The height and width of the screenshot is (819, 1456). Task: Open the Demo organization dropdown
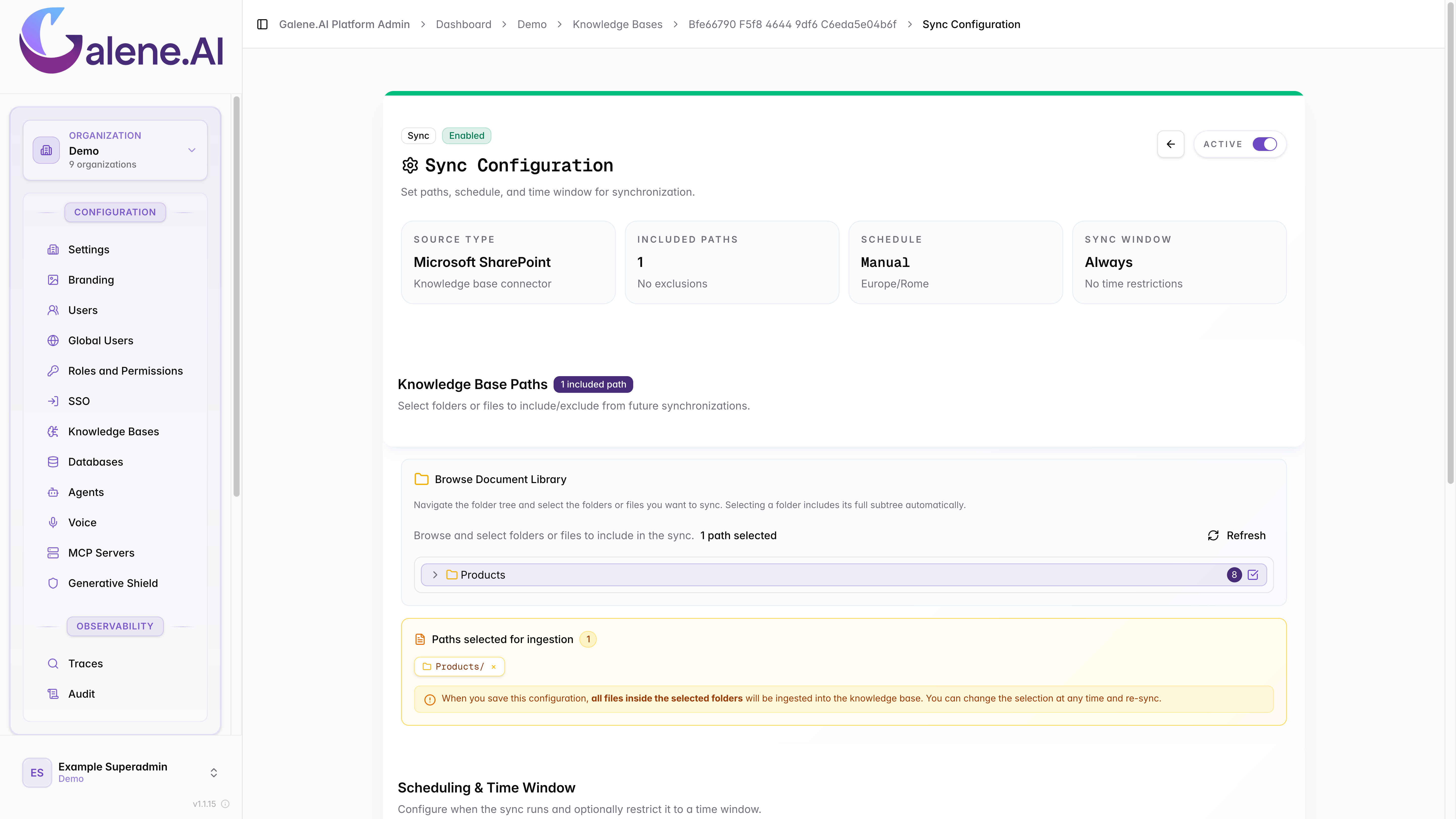point(115,150)
